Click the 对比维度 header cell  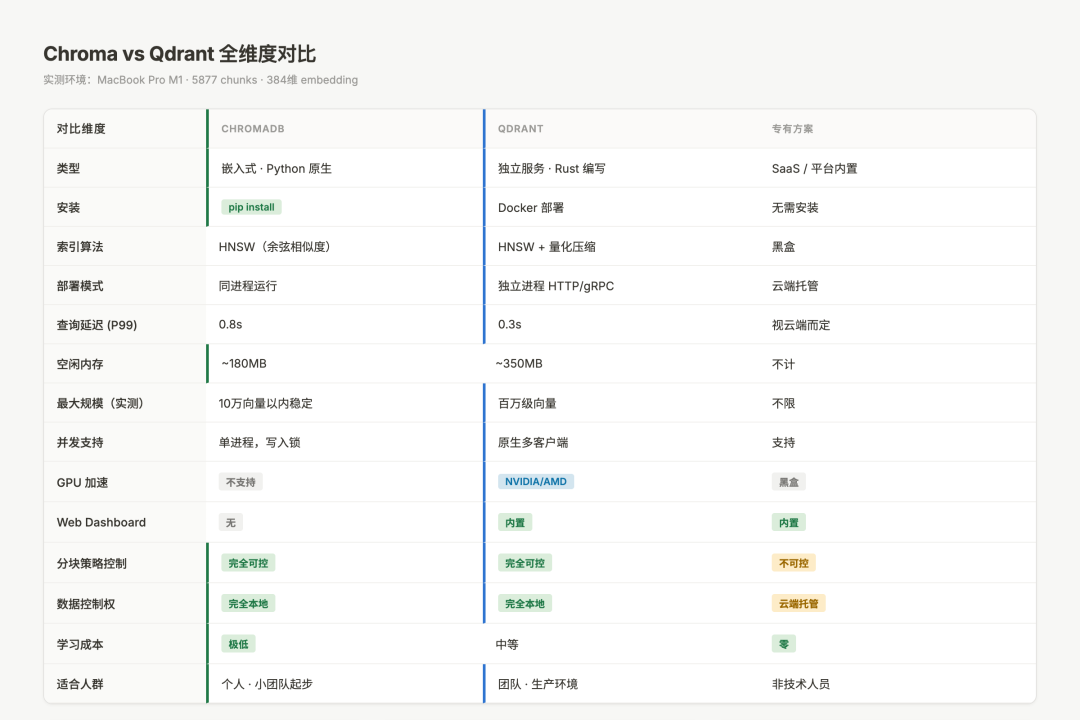(x=81, y=129)
